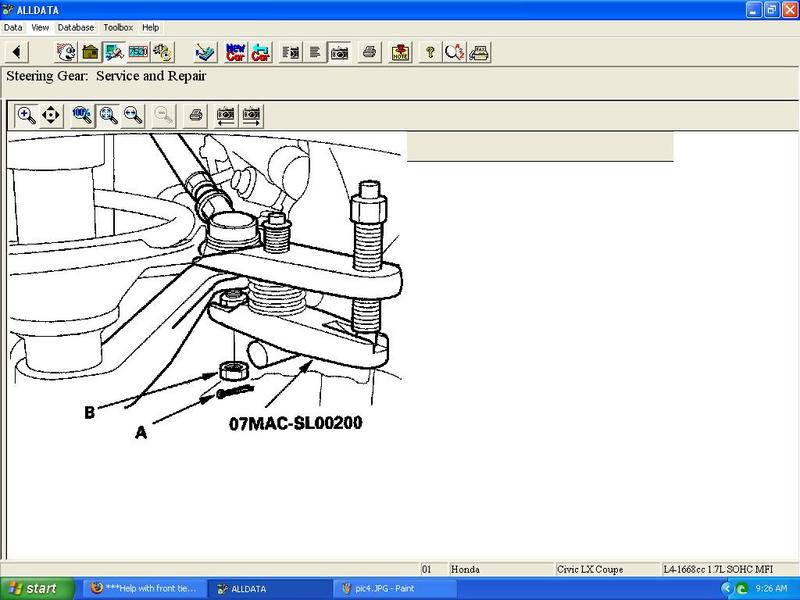Screen dimensions: 800x600
Task: Click the New Car toolbar icon
Action: pos(236,52)
